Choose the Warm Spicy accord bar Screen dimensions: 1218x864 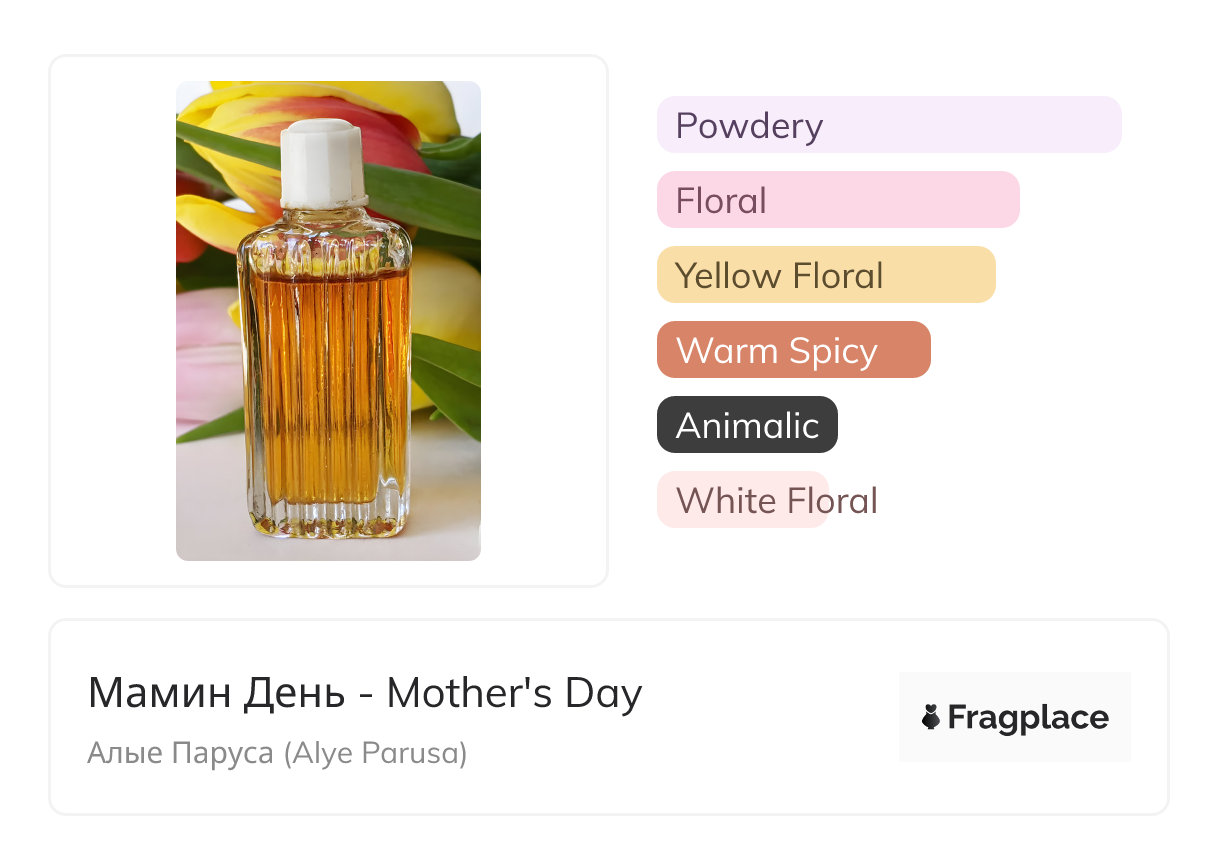(x=793, y=350)
